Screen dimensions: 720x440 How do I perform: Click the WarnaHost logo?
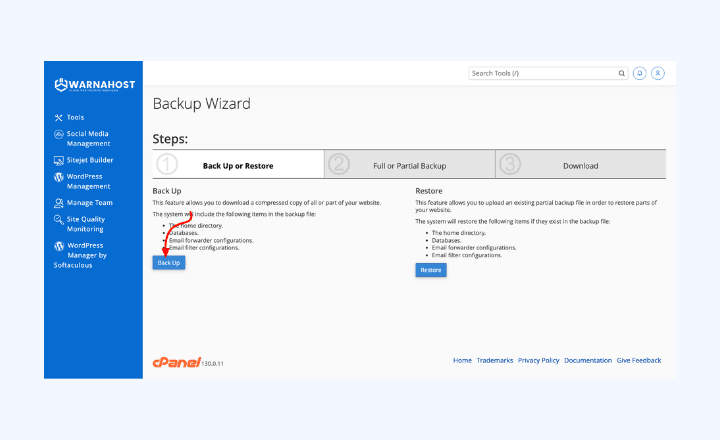point(95,85)
